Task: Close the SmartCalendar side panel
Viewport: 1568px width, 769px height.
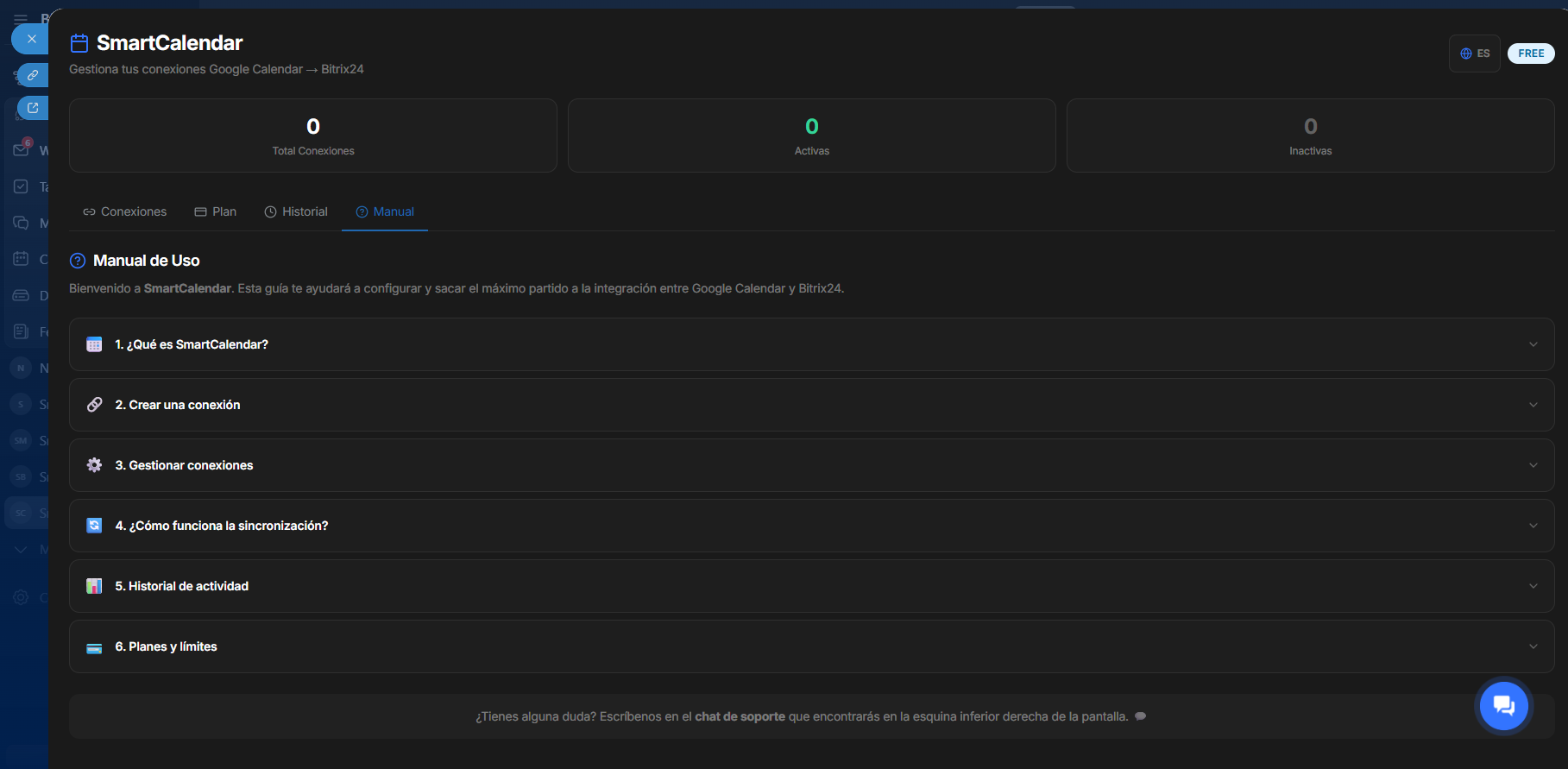Action: 31,39
